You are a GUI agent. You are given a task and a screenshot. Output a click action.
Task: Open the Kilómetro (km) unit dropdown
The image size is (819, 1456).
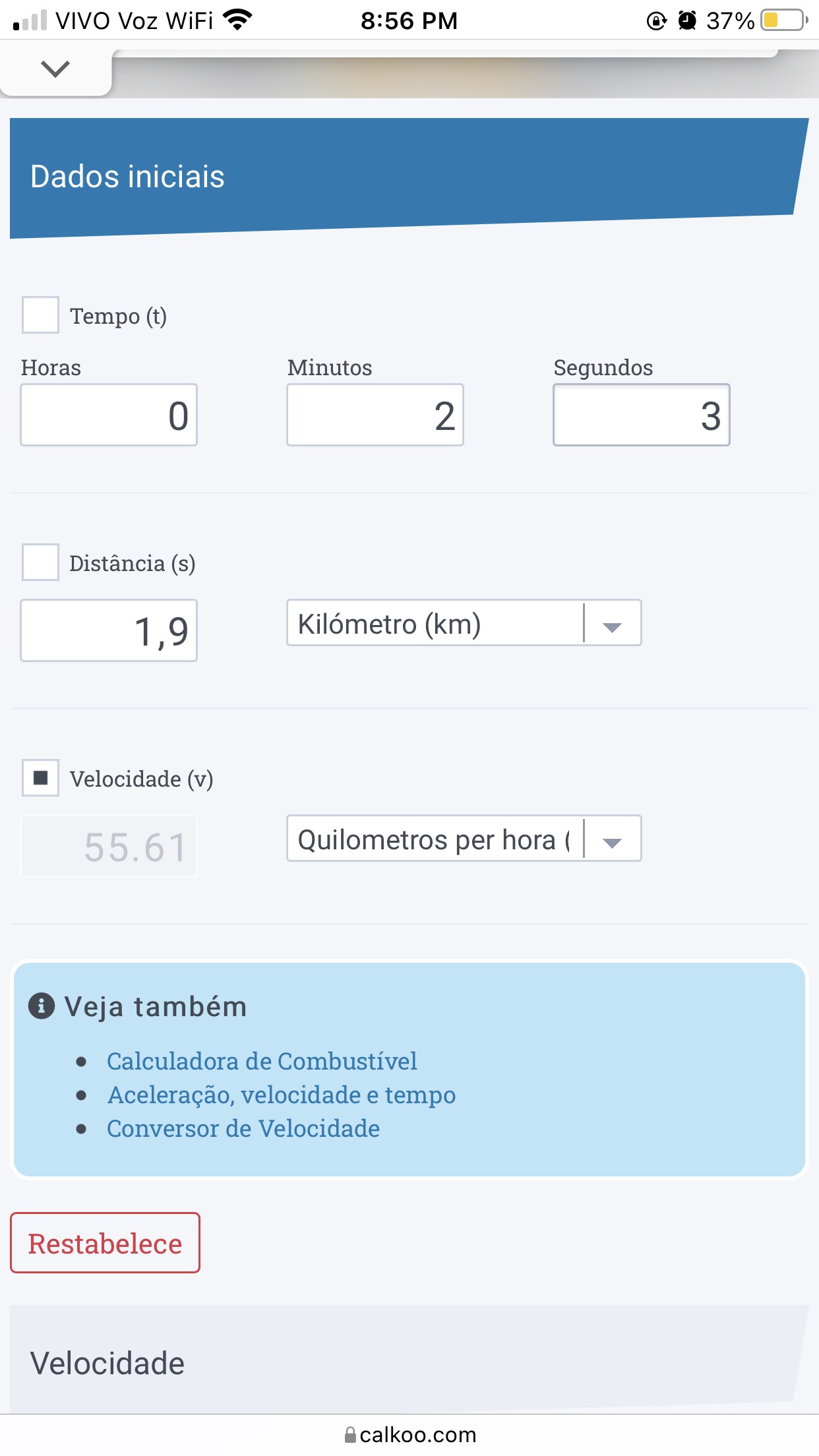pyautogui.click(x=464, y=622)
